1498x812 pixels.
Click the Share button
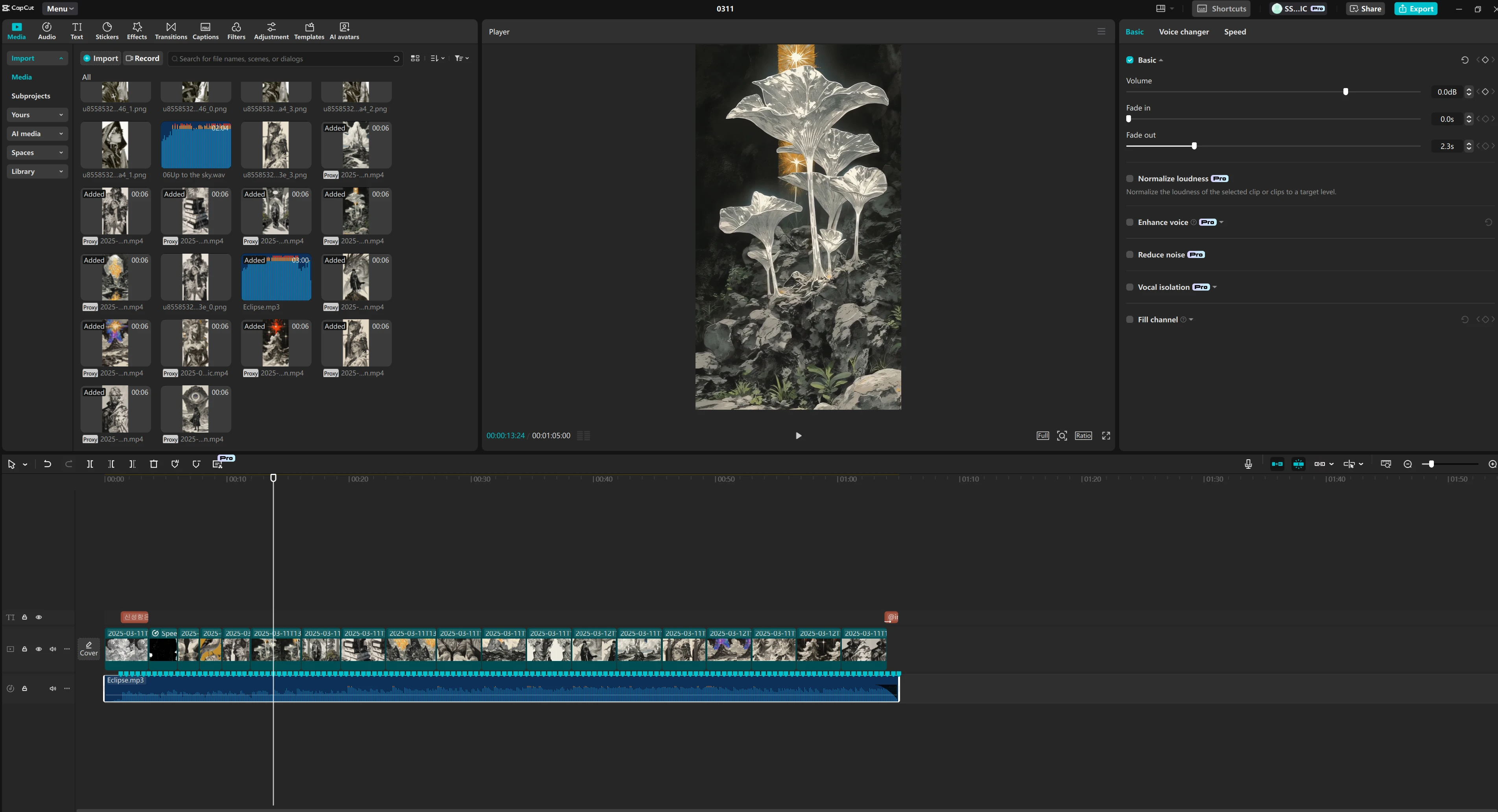click(1365, 9)
